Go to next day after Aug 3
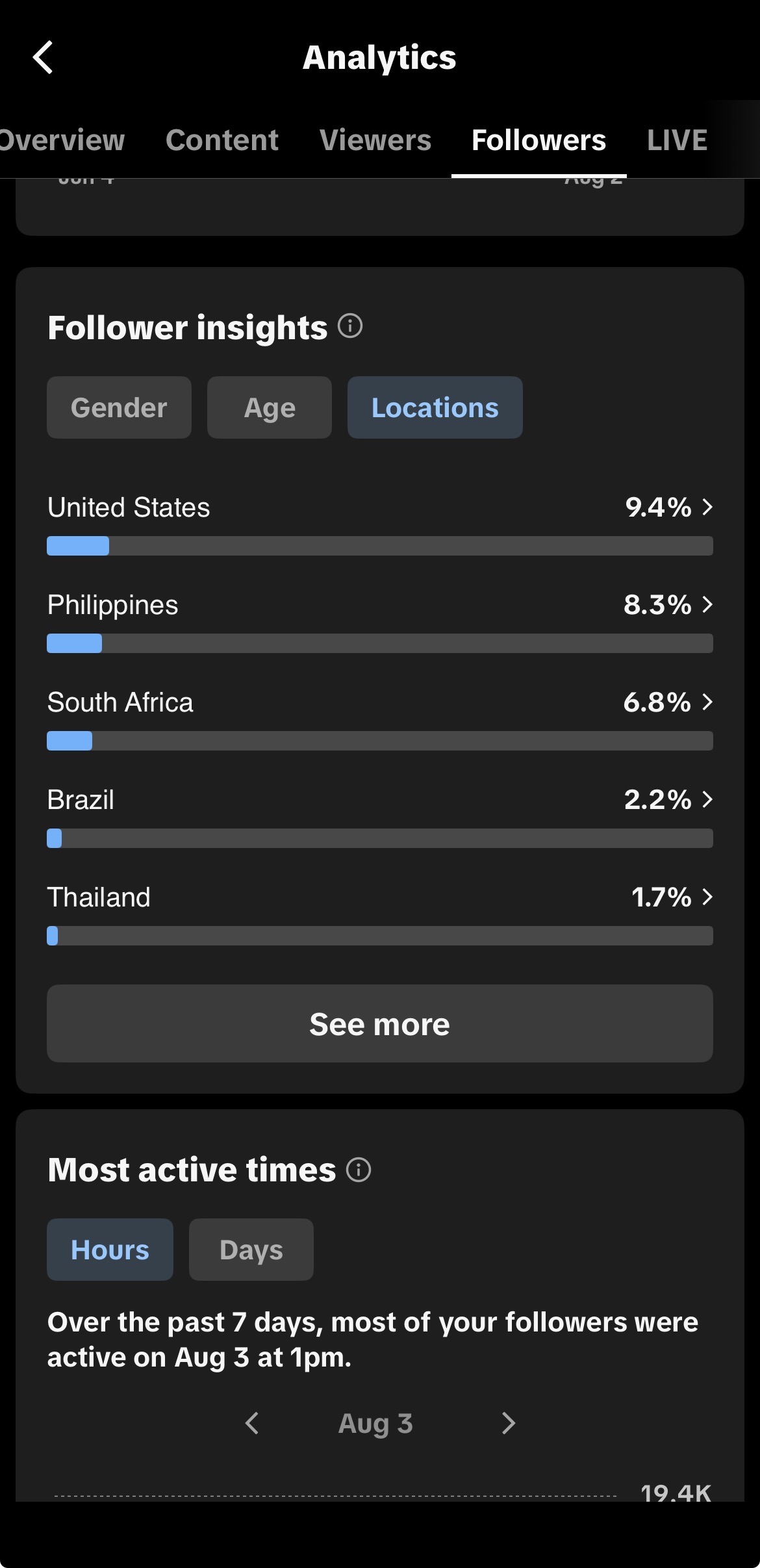 509,1422
